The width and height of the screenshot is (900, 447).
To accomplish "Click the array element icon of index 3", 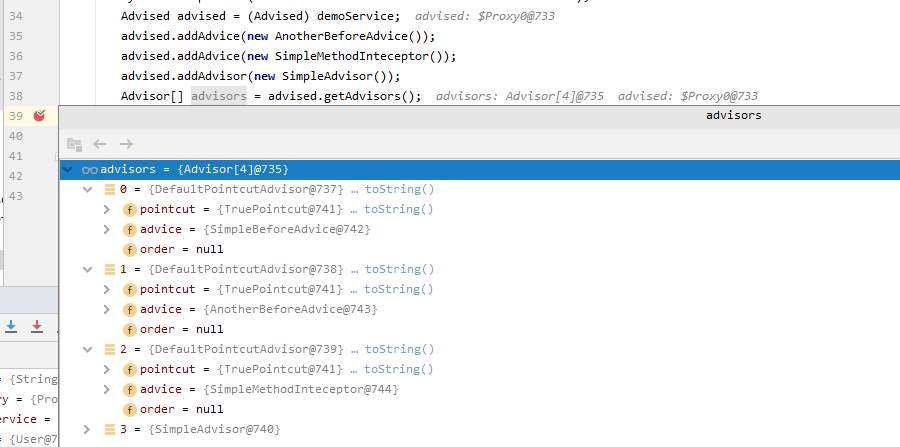I will click(110, 429).
